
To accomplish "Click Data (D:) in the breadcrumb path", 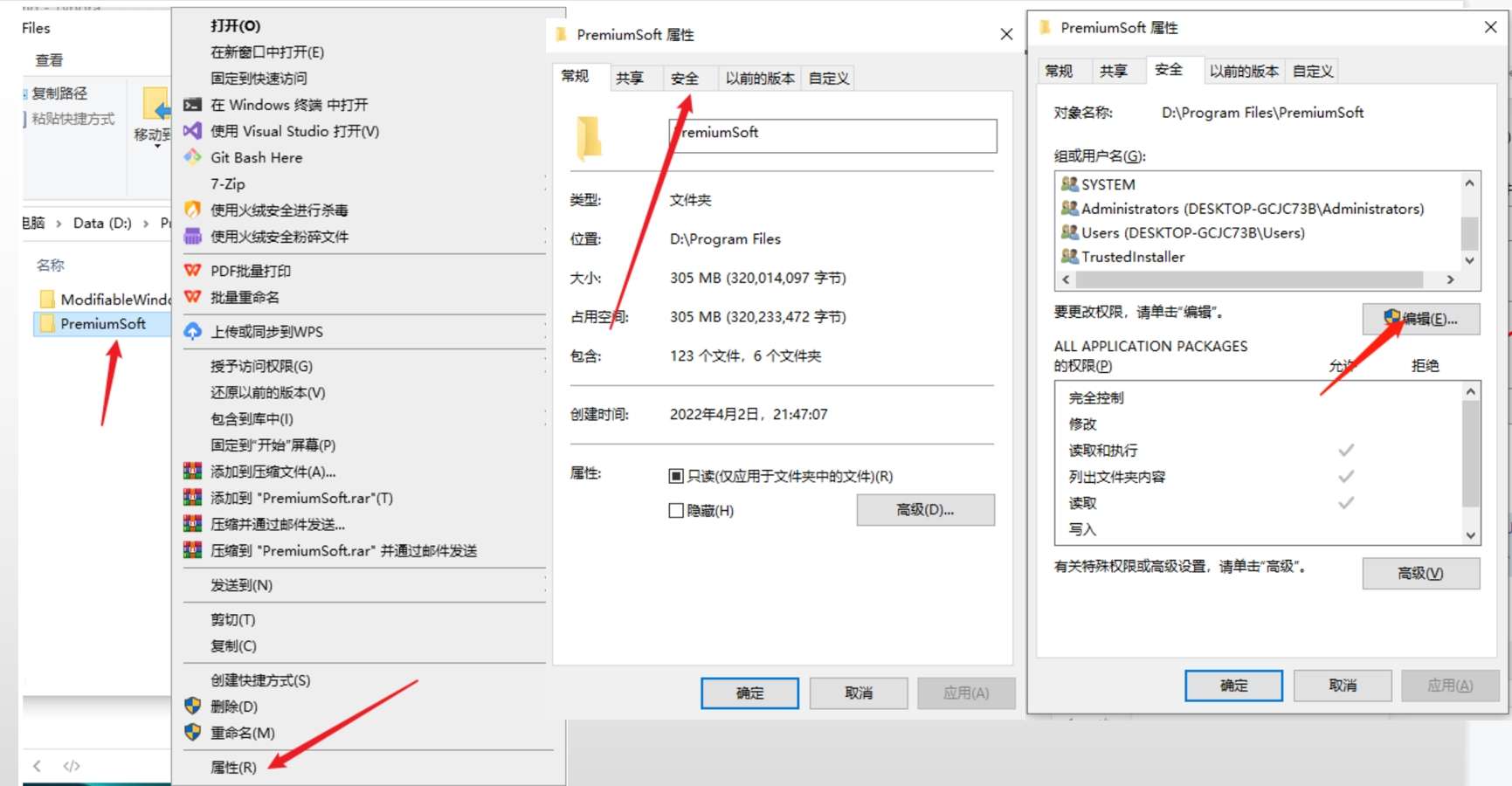I will click(x=102, y=224).
